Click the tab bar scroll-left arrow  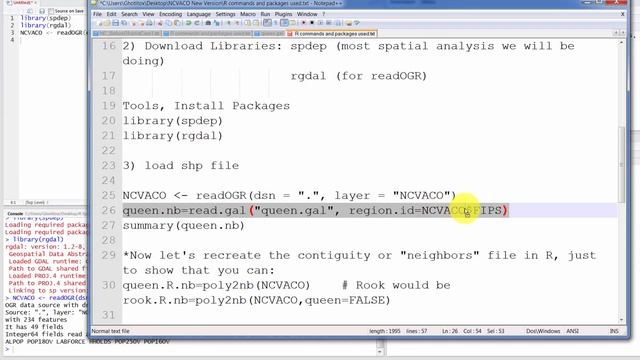point(616,33)
